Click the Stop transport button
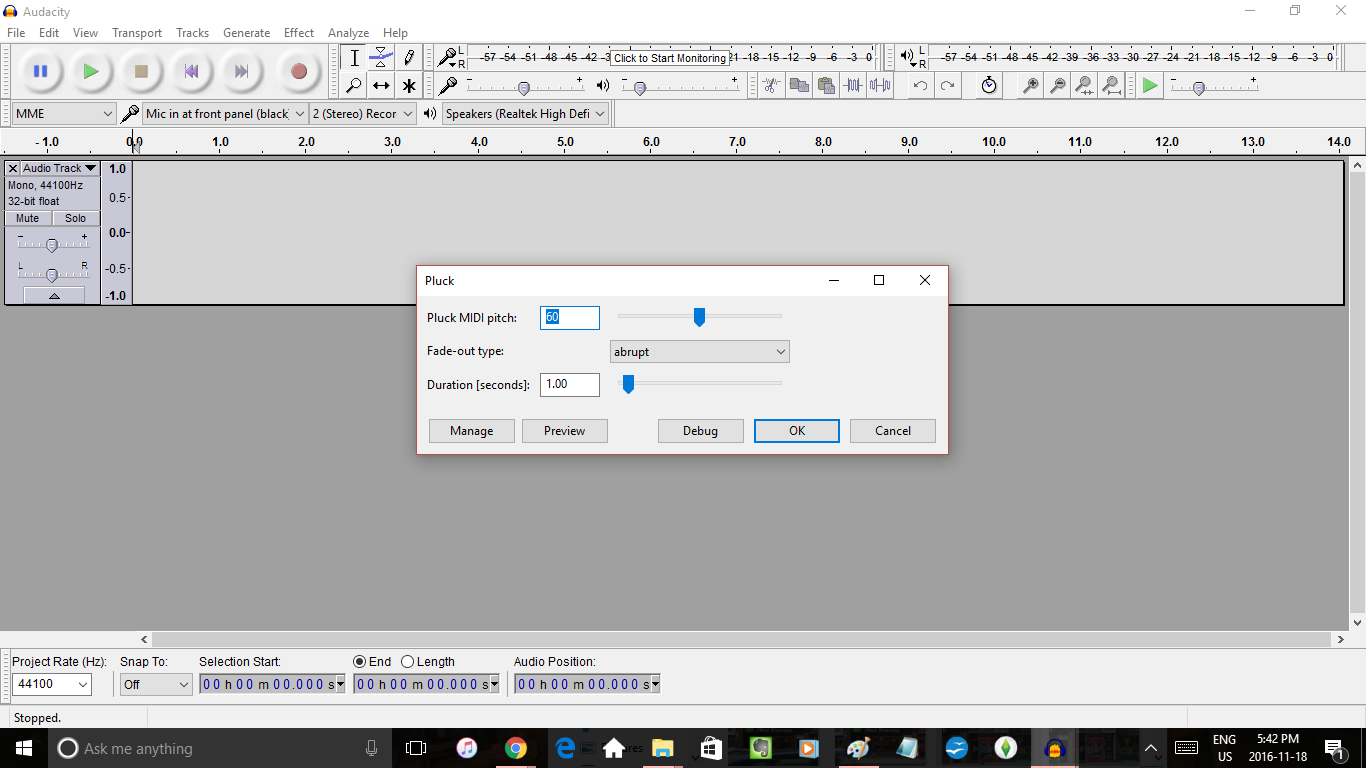 pos(141,71)
